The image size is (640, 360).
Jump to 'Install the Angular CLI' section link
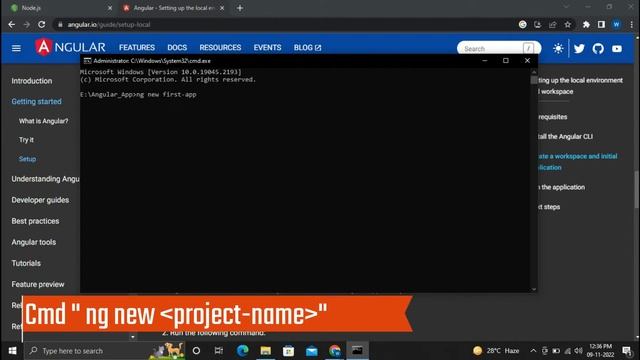pos(565,137)
